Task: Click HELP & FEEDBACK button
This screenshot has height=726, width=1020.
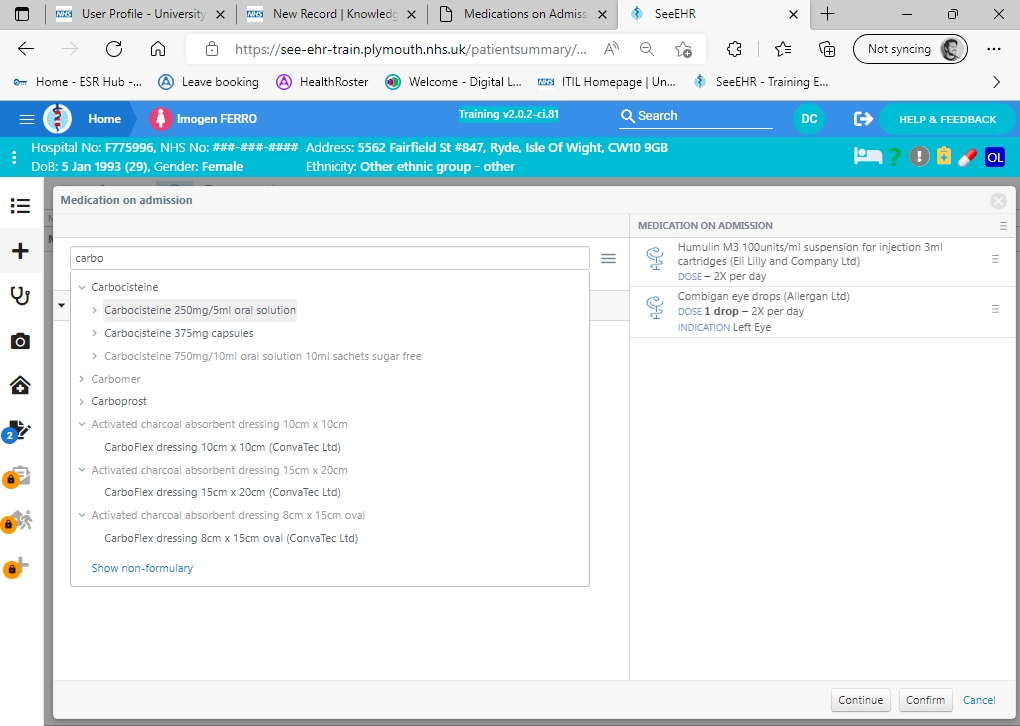Action: coord(947,119)
